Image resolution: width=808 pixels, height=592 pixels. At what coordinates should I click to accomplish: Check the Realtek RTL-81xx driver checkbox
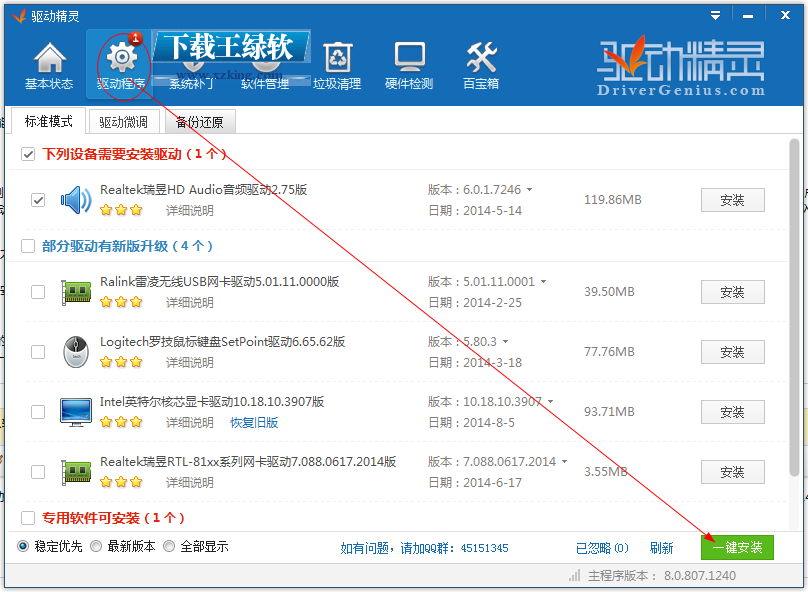click(38, 472)
